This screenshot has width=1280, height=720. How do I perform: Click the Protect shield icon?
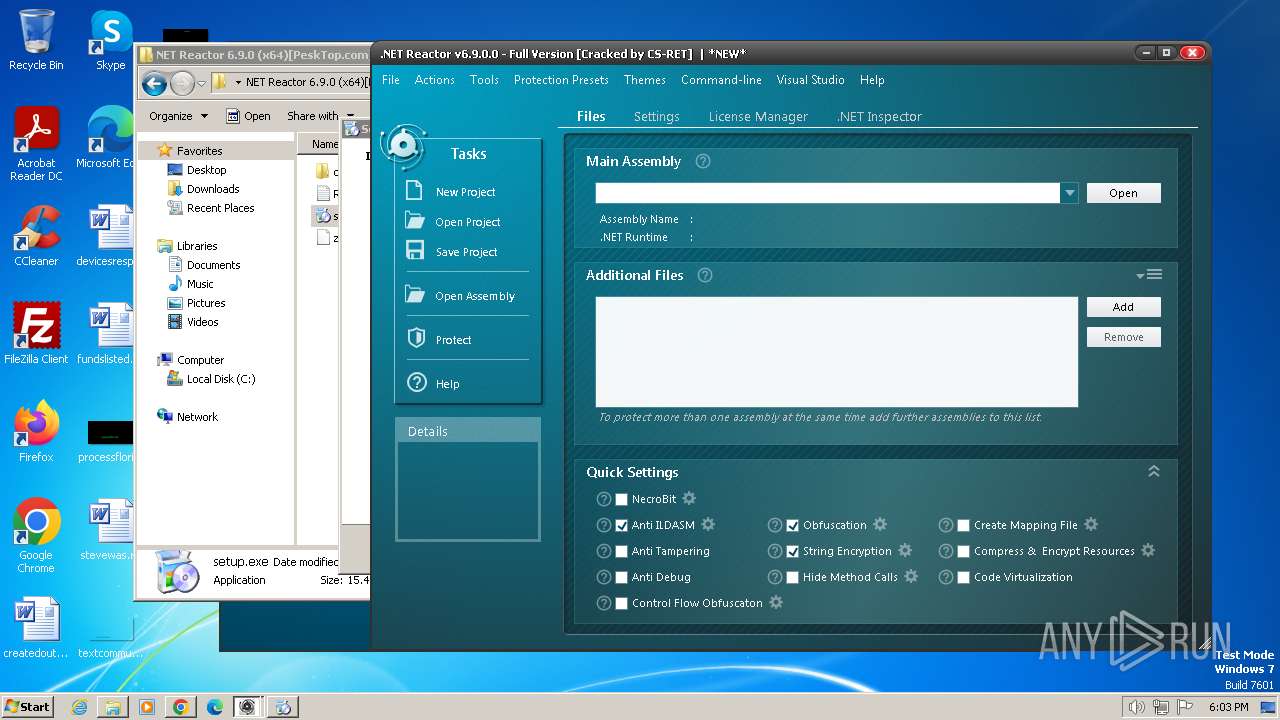(416, 339)
